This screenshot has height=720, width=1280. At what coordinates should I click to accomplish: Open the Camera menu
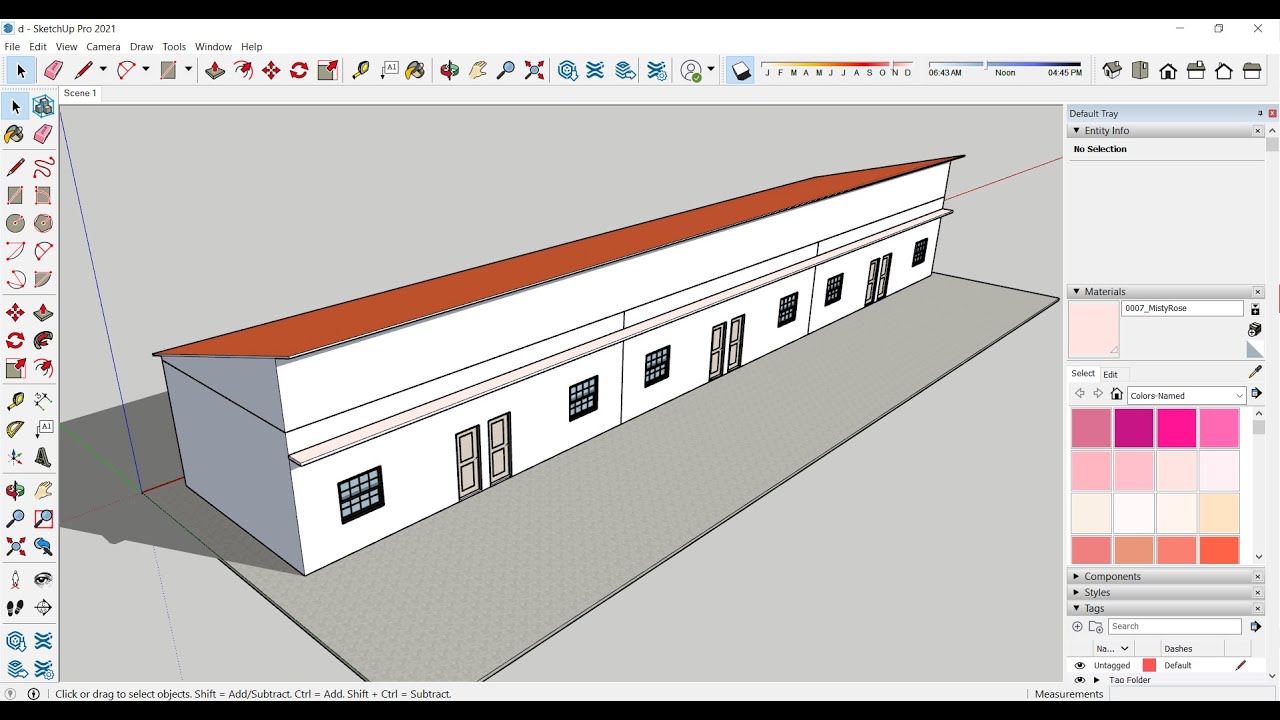point(103,47)
